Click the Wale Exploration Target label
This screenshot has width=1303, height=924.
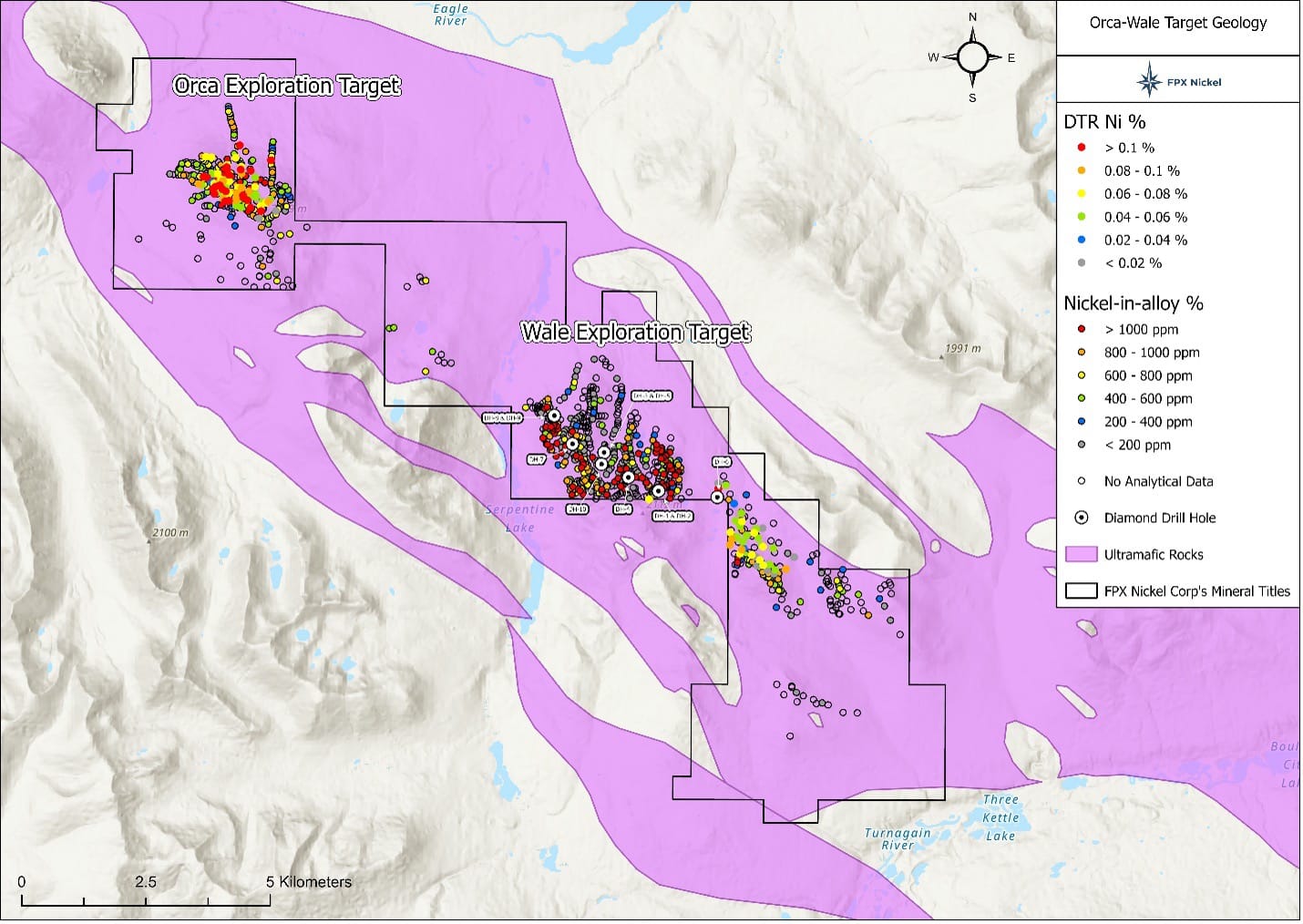pyautogui.click(x=635, y=332)
